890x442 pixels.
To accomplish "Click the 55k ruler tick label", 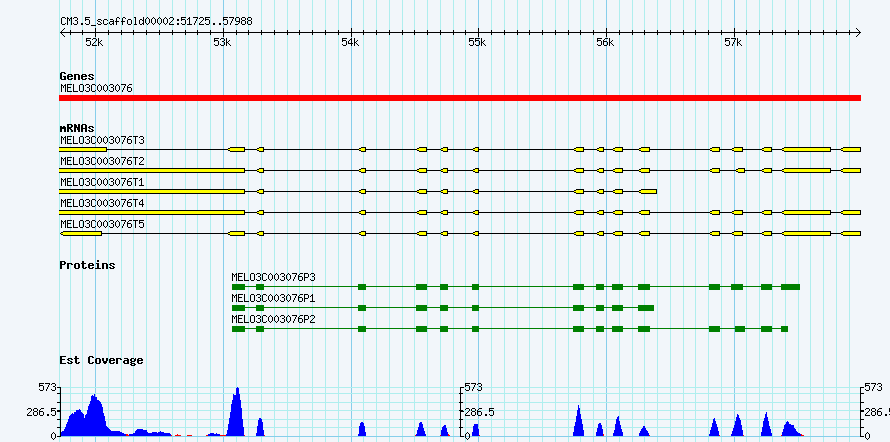I will tap(478, 43).
